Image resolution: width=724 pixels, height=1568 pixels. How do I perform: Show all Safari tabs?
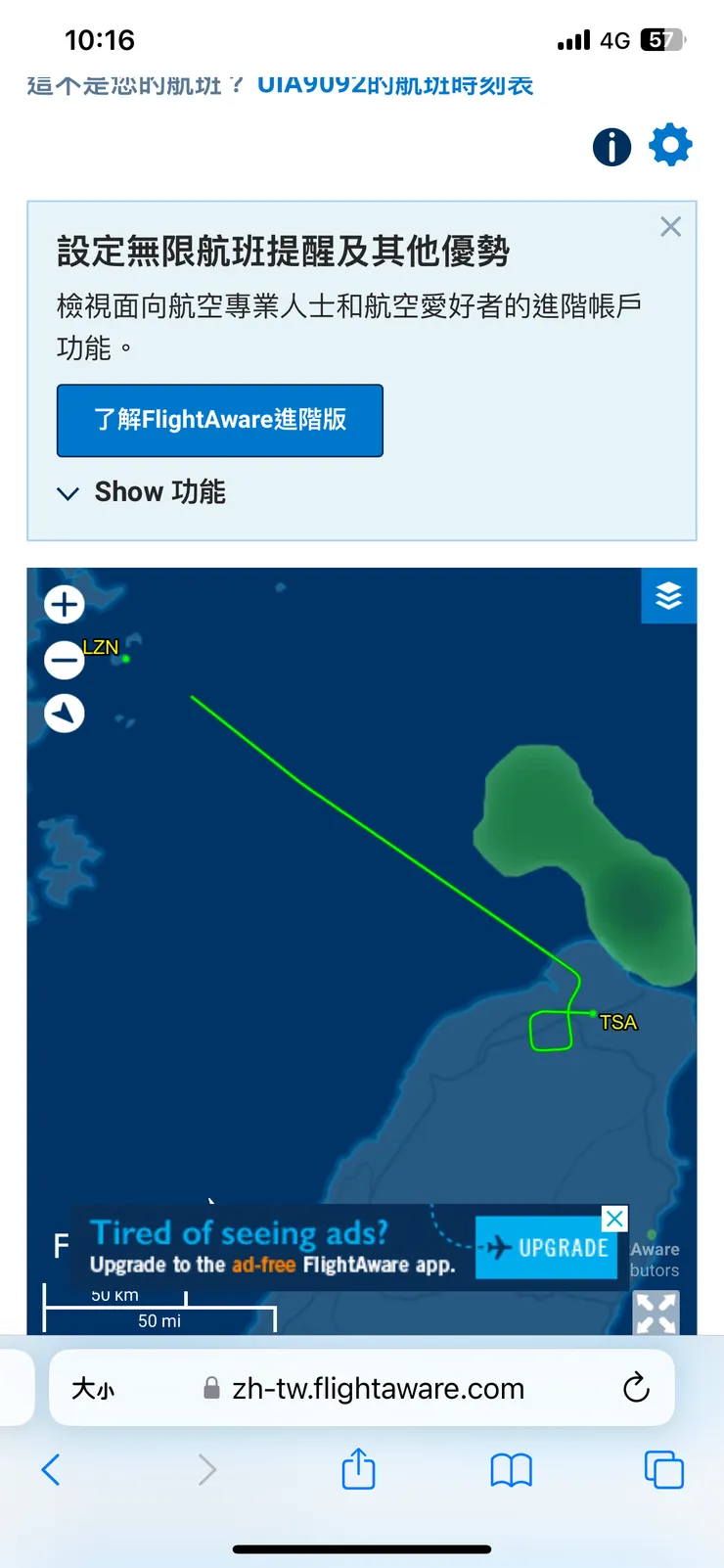(x=663, y=1469)
